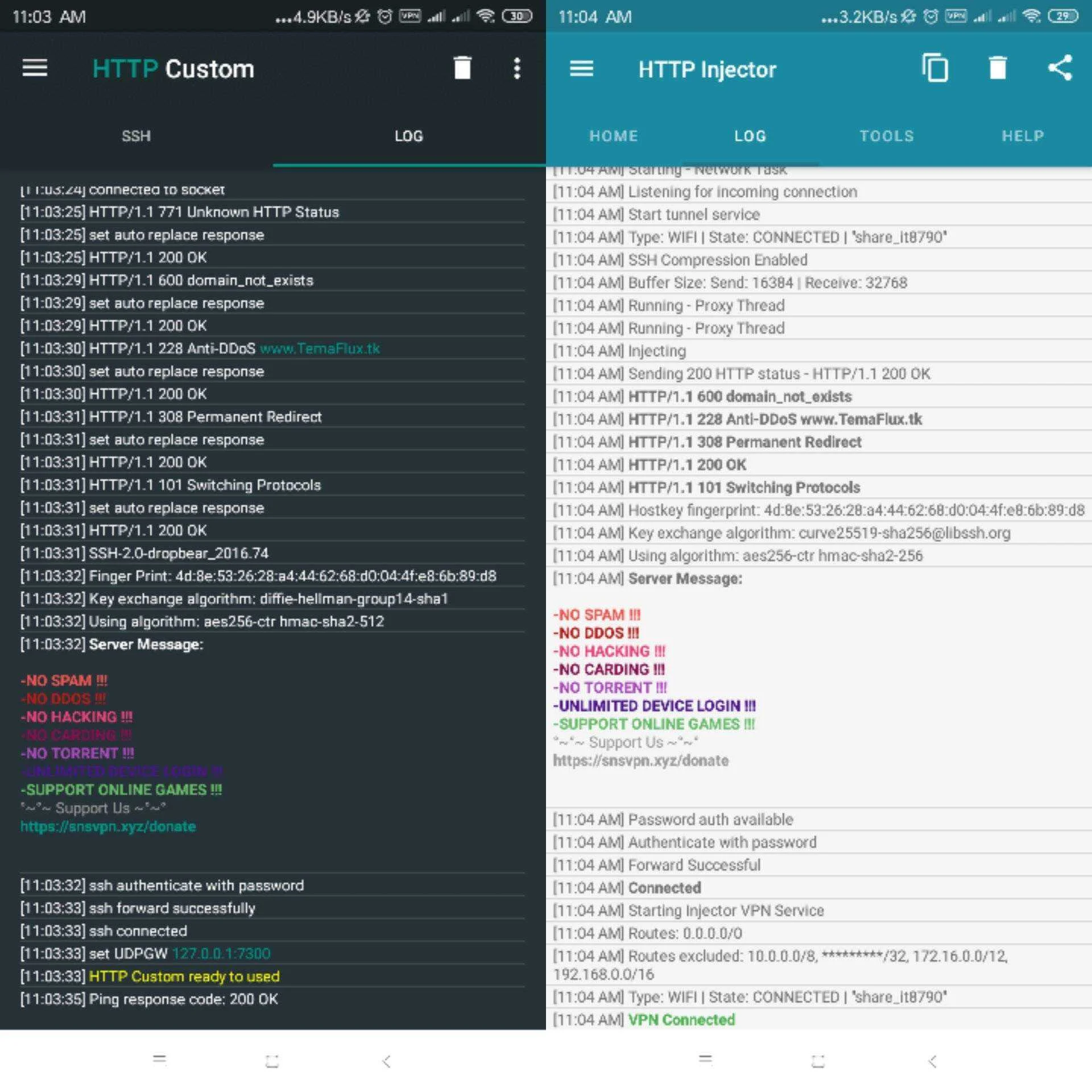Tap right Android home navigation button
1092x1092 pixels.
(x=818, y=1061)
